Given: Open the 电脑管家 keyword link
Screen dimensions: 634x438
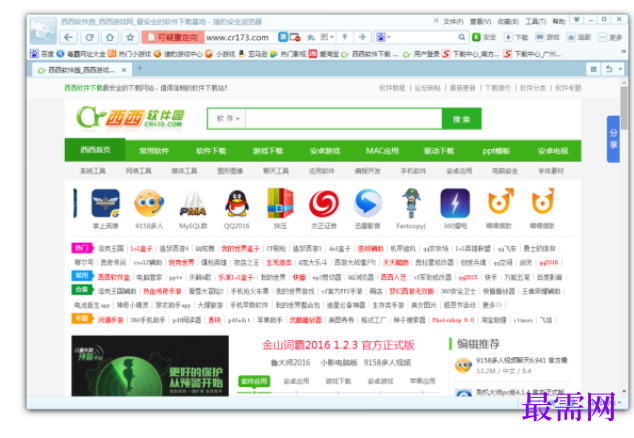Looking at the screenshot, I should [x=149, y=277].
